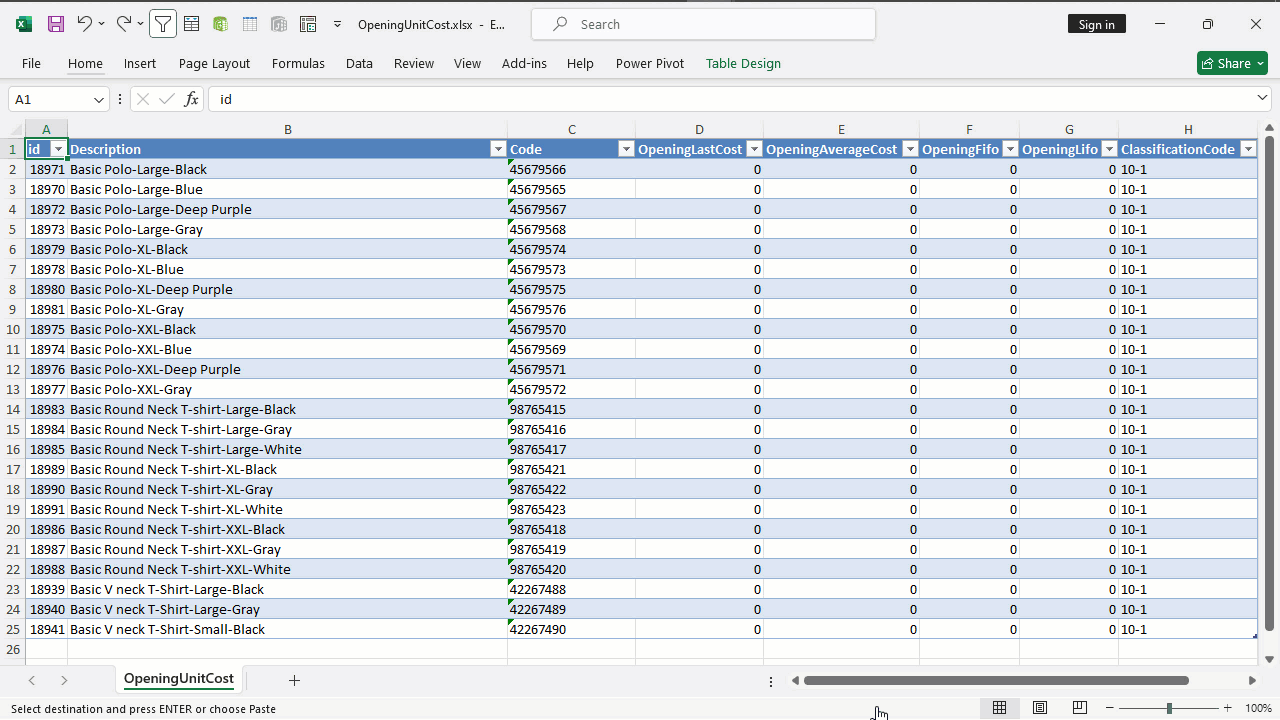Click the PivotTable layout icon
The height and width of the screenshot is (720, 1280).
tap(308, 24)
